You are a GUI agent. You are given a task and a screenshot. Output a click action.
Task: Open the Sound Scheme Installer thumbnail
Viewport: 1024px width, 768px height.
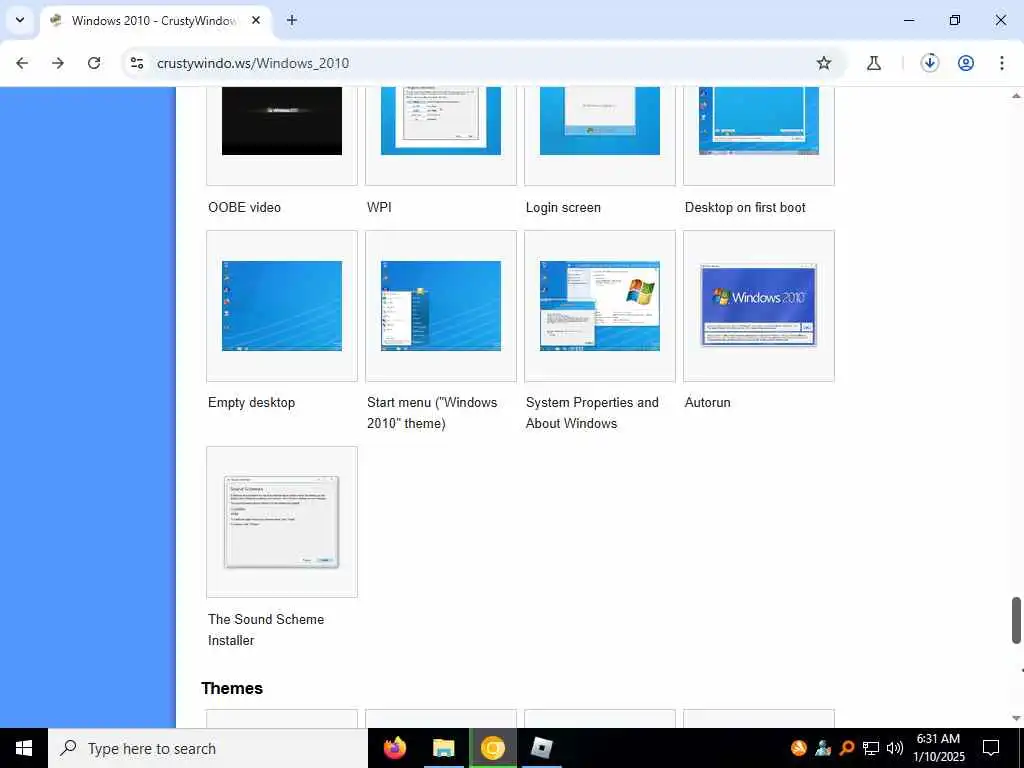(281, 522)
